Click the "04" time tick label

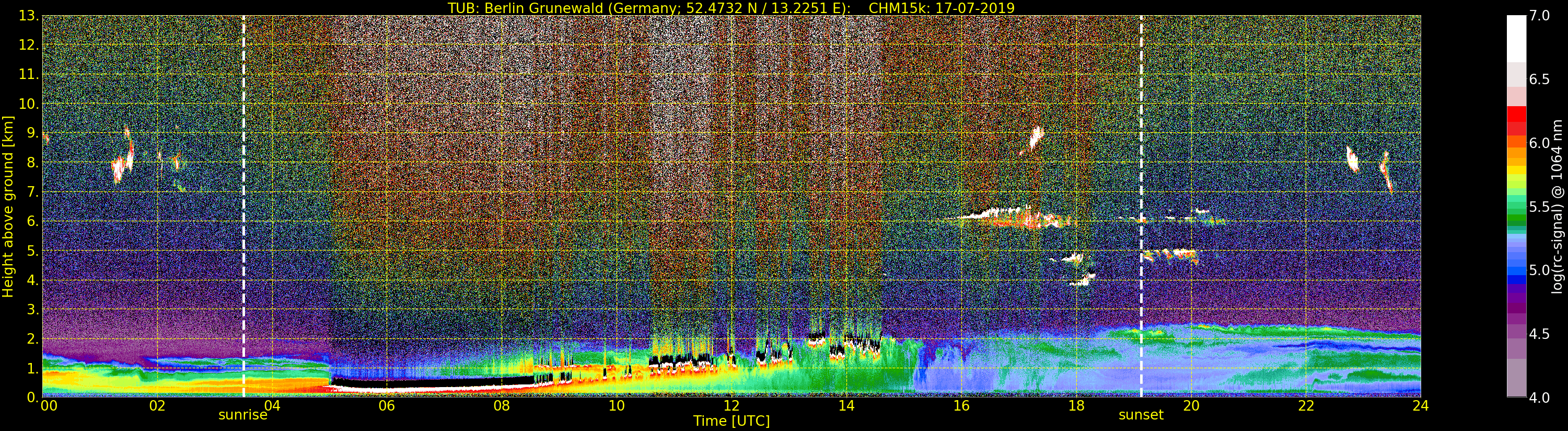tap(272, 405)
